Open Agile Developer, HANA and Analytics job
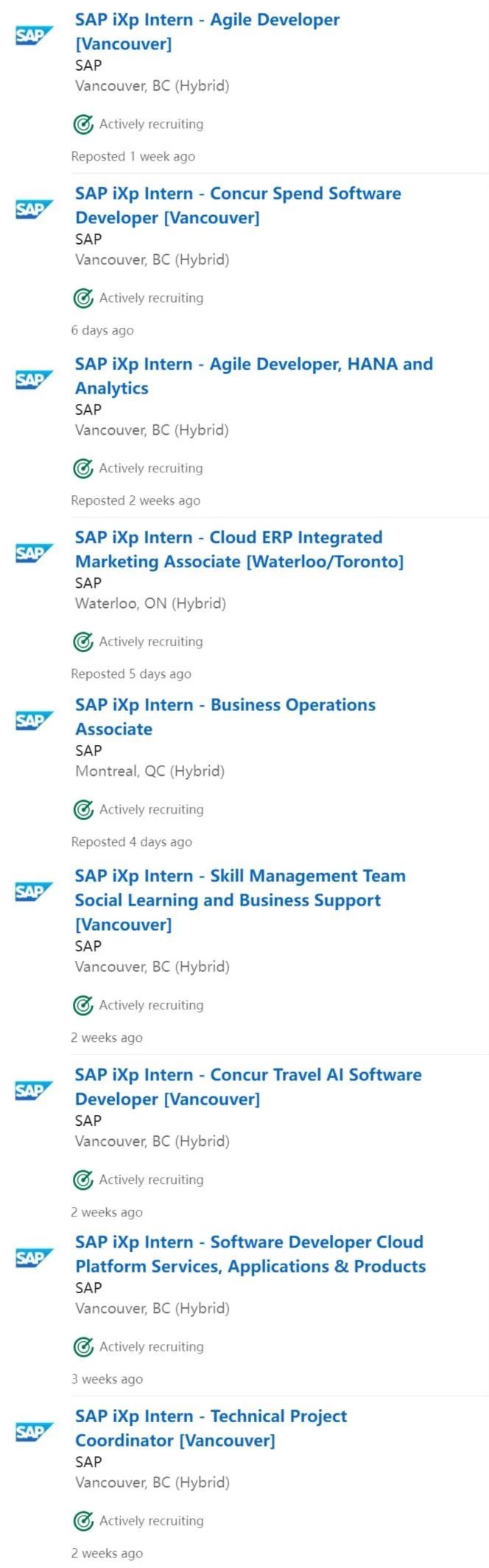This screenshot has width=489, height=1568. click(x=254, y=376)
